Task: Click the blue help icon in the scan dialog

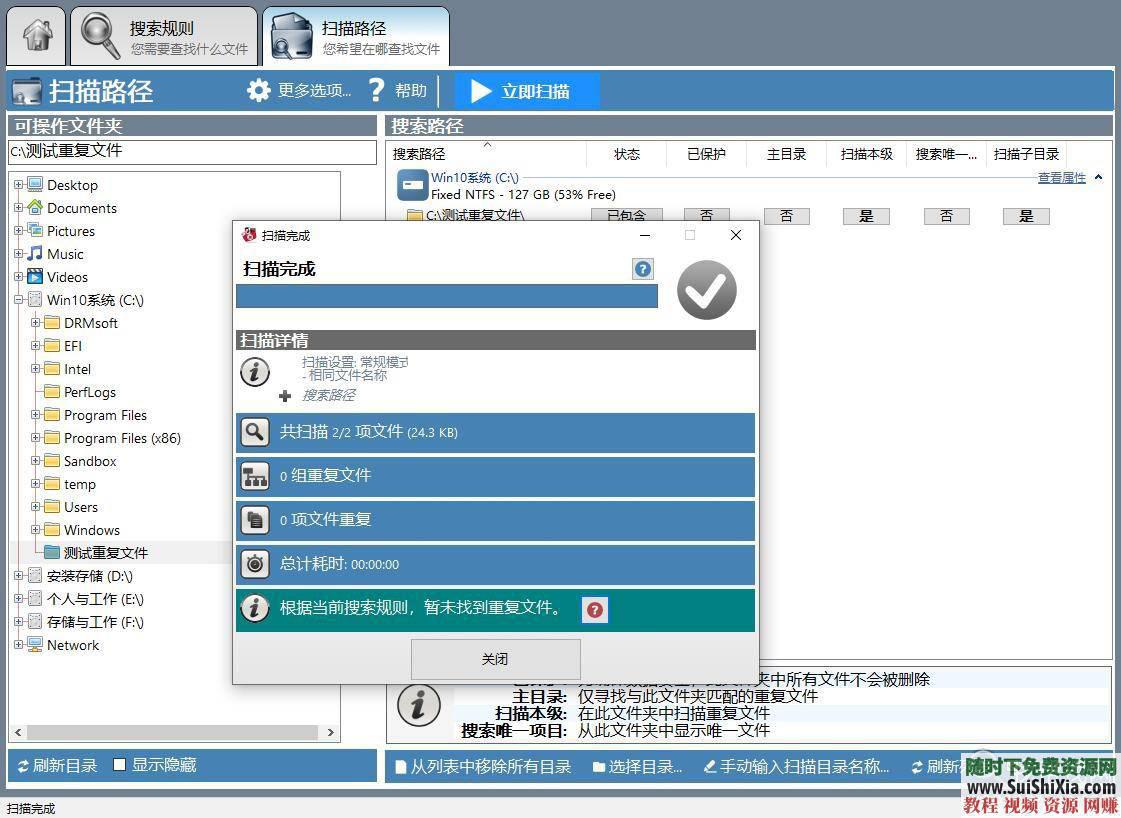Action: pyautogui.click(x=642, y=268)
